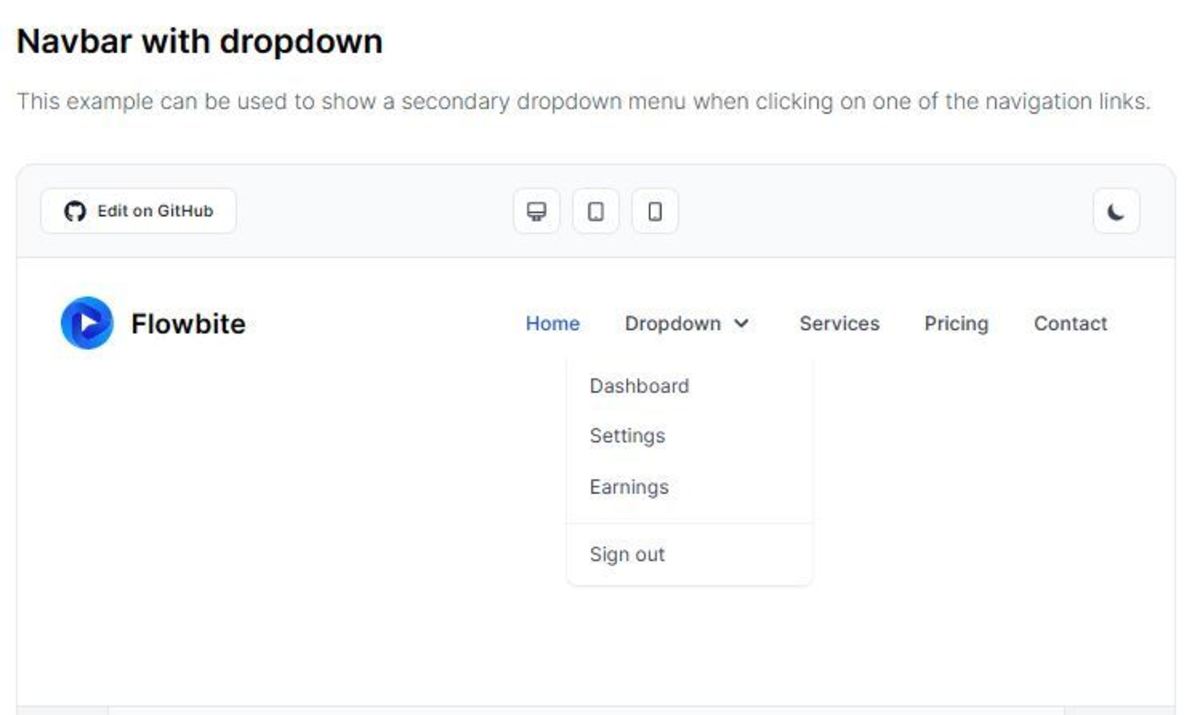This screenshot has width=1200, height=715.
Task: Click Sign out in the dropdown
Action: (x=627, y=554)
